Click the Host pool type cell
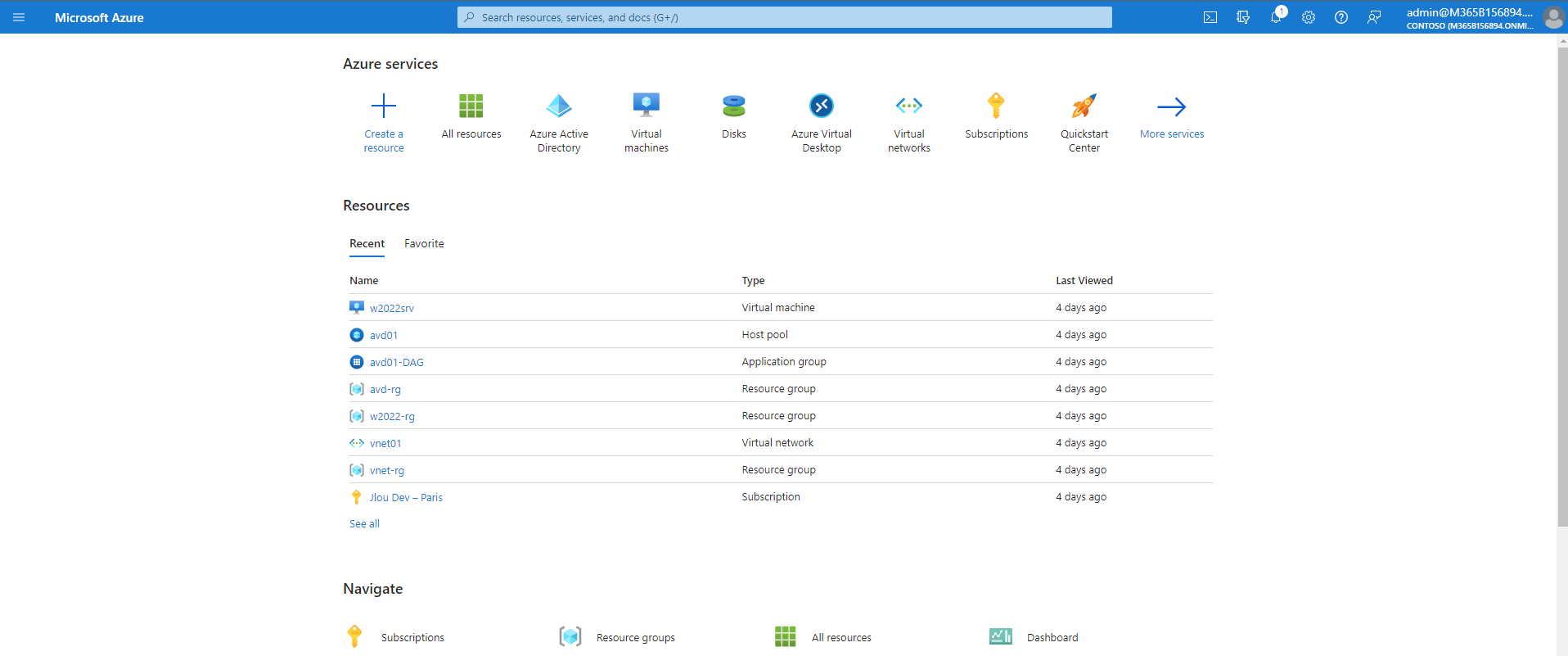This screenshot has height=656, width=1568. pyautogui.click(x=765, y=334)
